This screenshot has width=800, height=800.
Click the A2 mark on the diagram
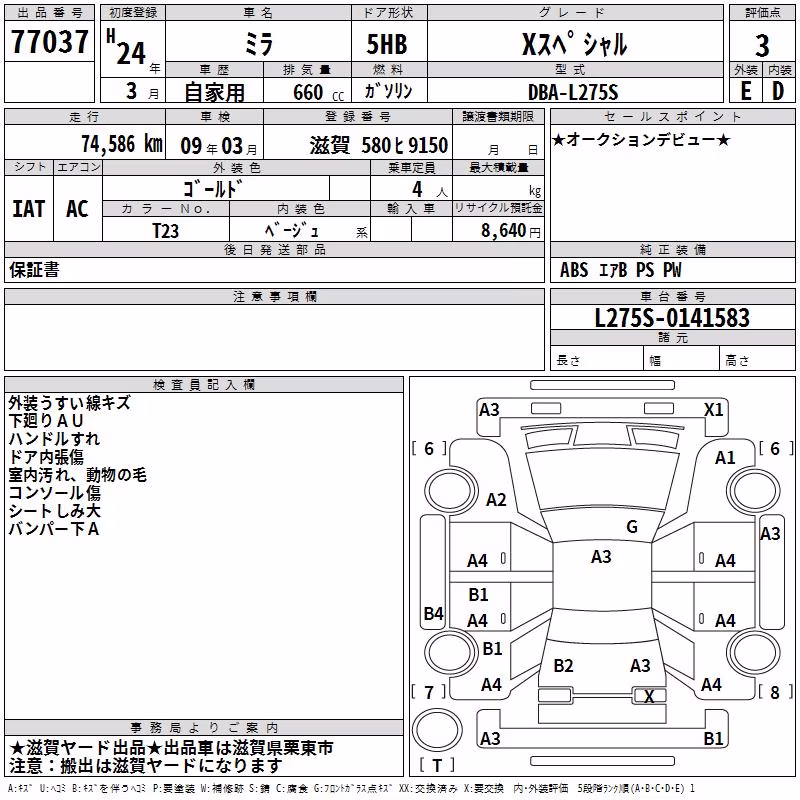[x=496, y=499]
